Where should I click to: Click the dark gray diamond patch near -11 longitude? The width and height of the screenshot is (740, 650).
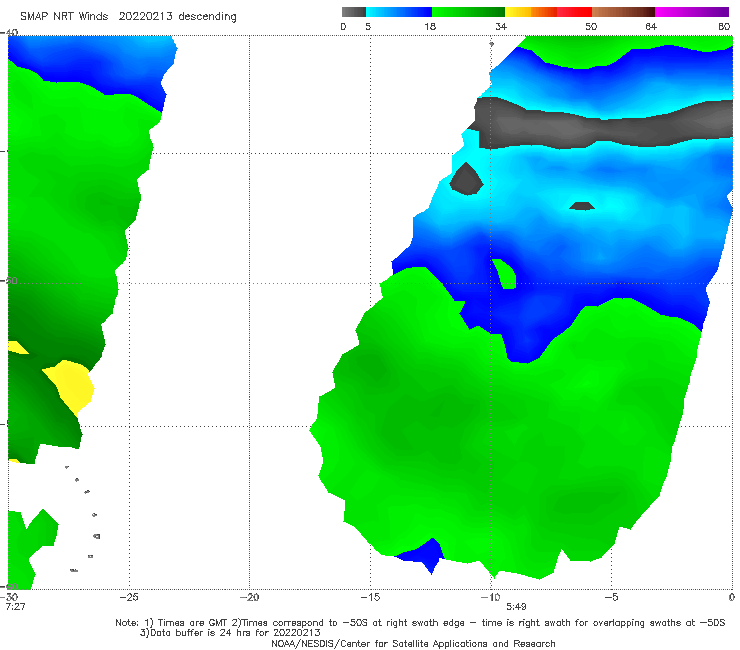pos(466,179)
